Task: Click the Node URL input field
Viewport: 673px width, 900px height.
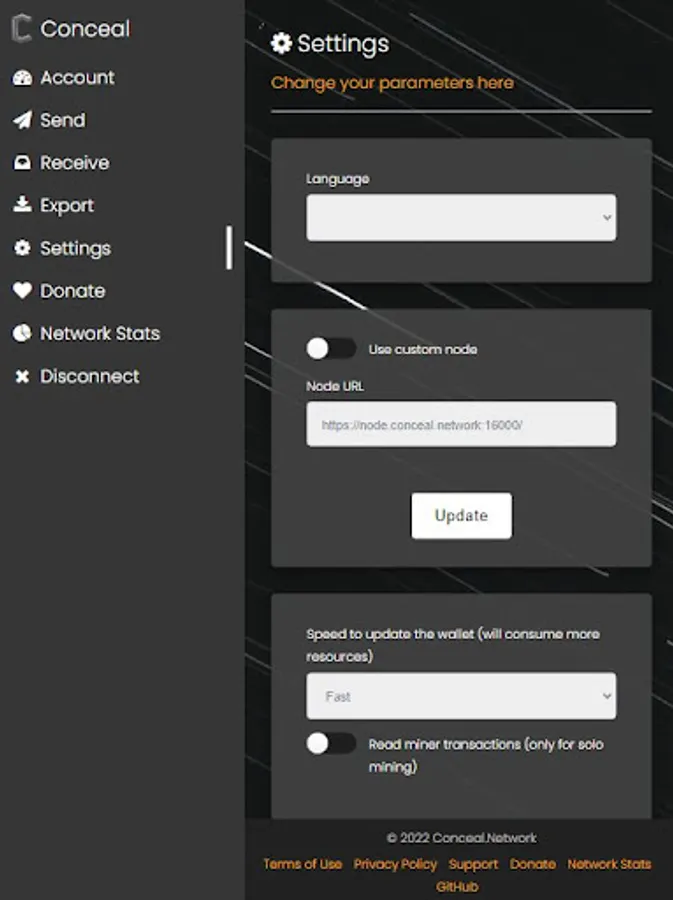Action: point(461,424)
